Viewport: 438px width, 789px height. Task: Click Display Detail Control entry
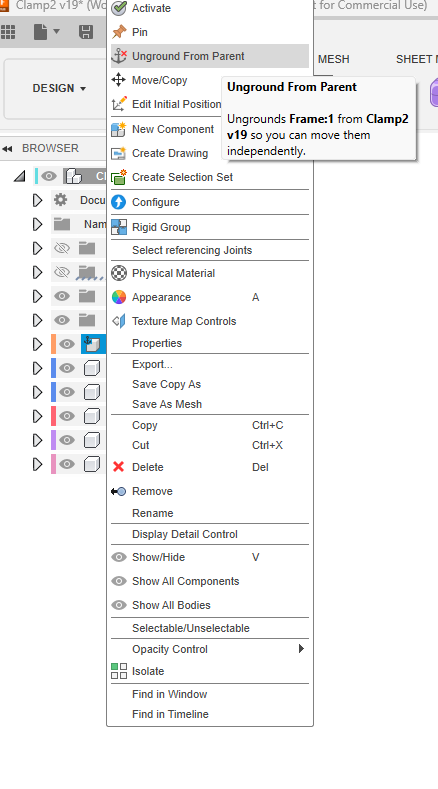tap(185, 534)
